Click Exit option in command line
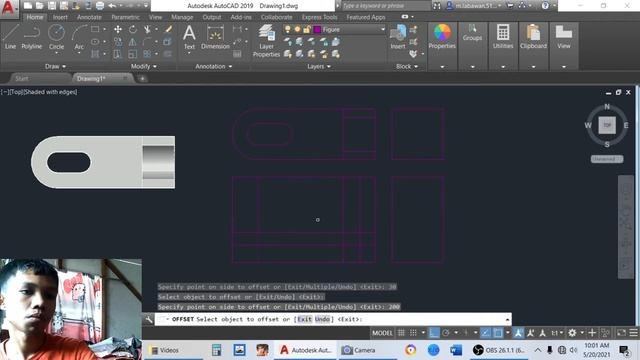The height and width of the screenshot is (360, 640). pos(304,319)
